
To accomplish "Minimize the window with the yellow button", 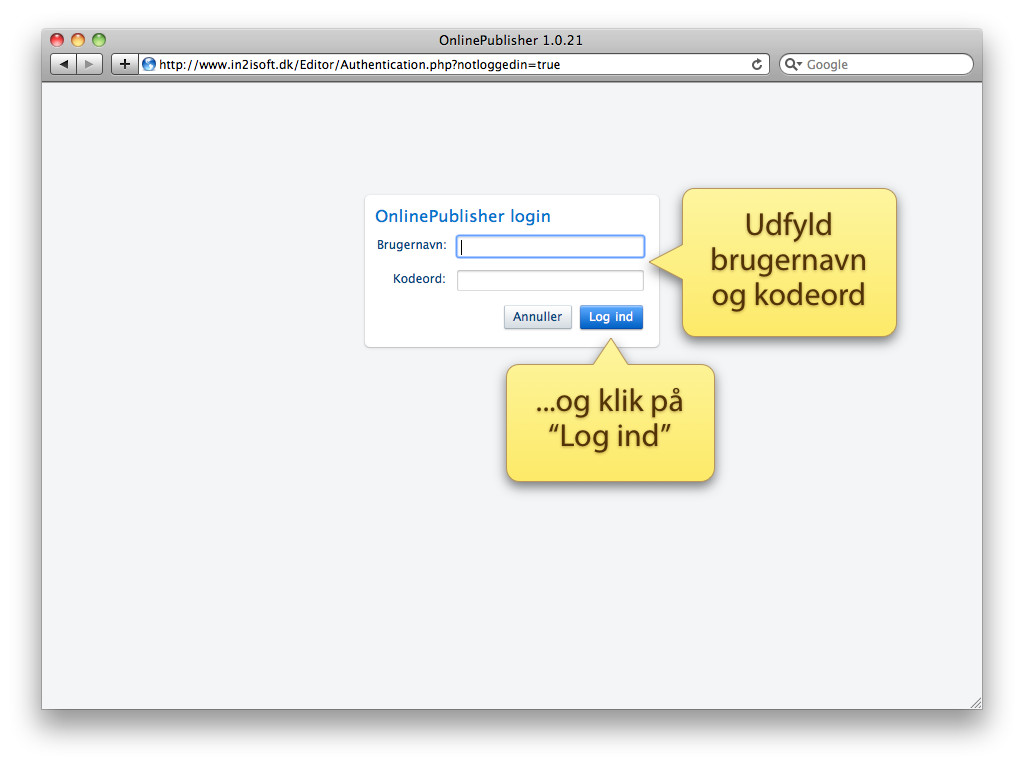I will pos(78,40).
